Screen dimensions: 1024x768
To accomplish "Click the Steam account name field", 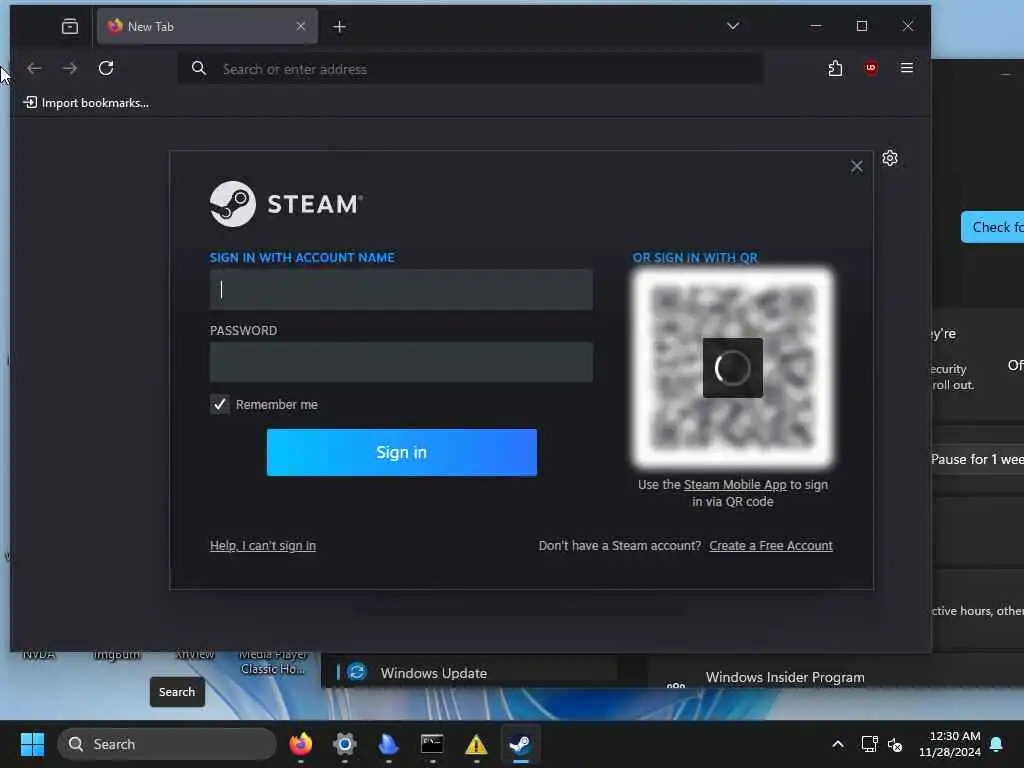I will click(401, 289).
